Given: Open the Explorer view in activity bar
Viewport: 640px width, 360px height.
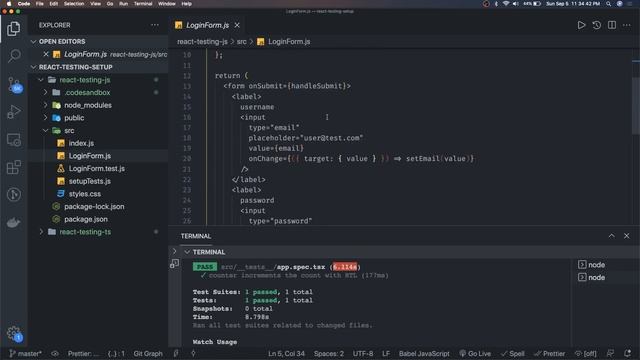Looking at the screenshot, I should click(13, 29).
